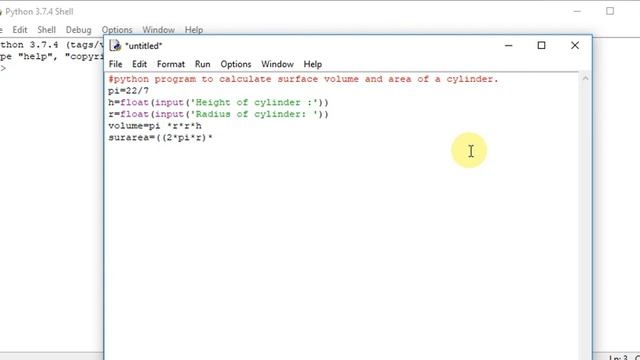Open File menu in untitled editor
The image size is (640, 360).
[116, 64]
